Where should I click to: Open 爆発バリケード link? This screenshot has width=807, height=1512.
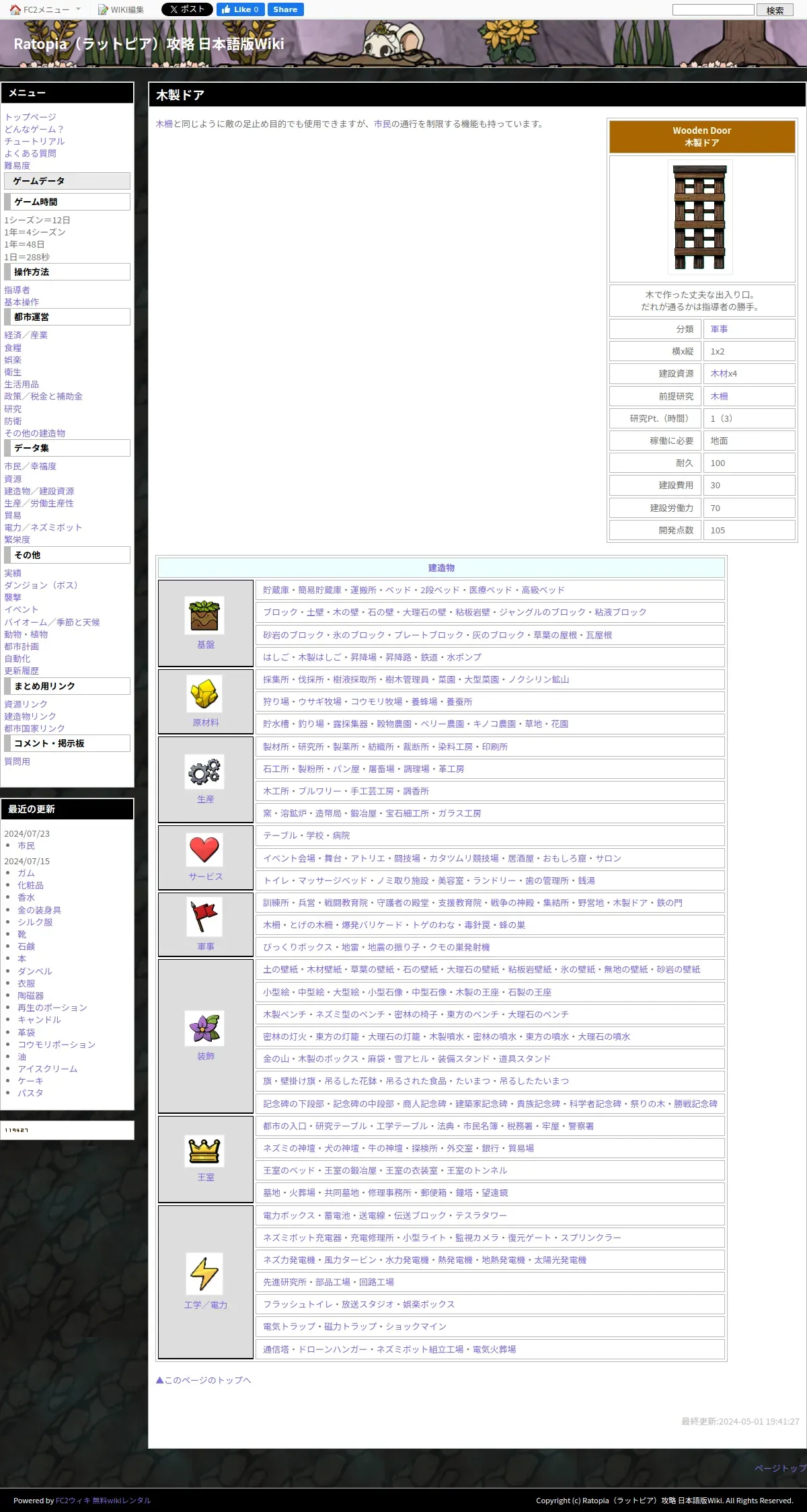[372, 925]
